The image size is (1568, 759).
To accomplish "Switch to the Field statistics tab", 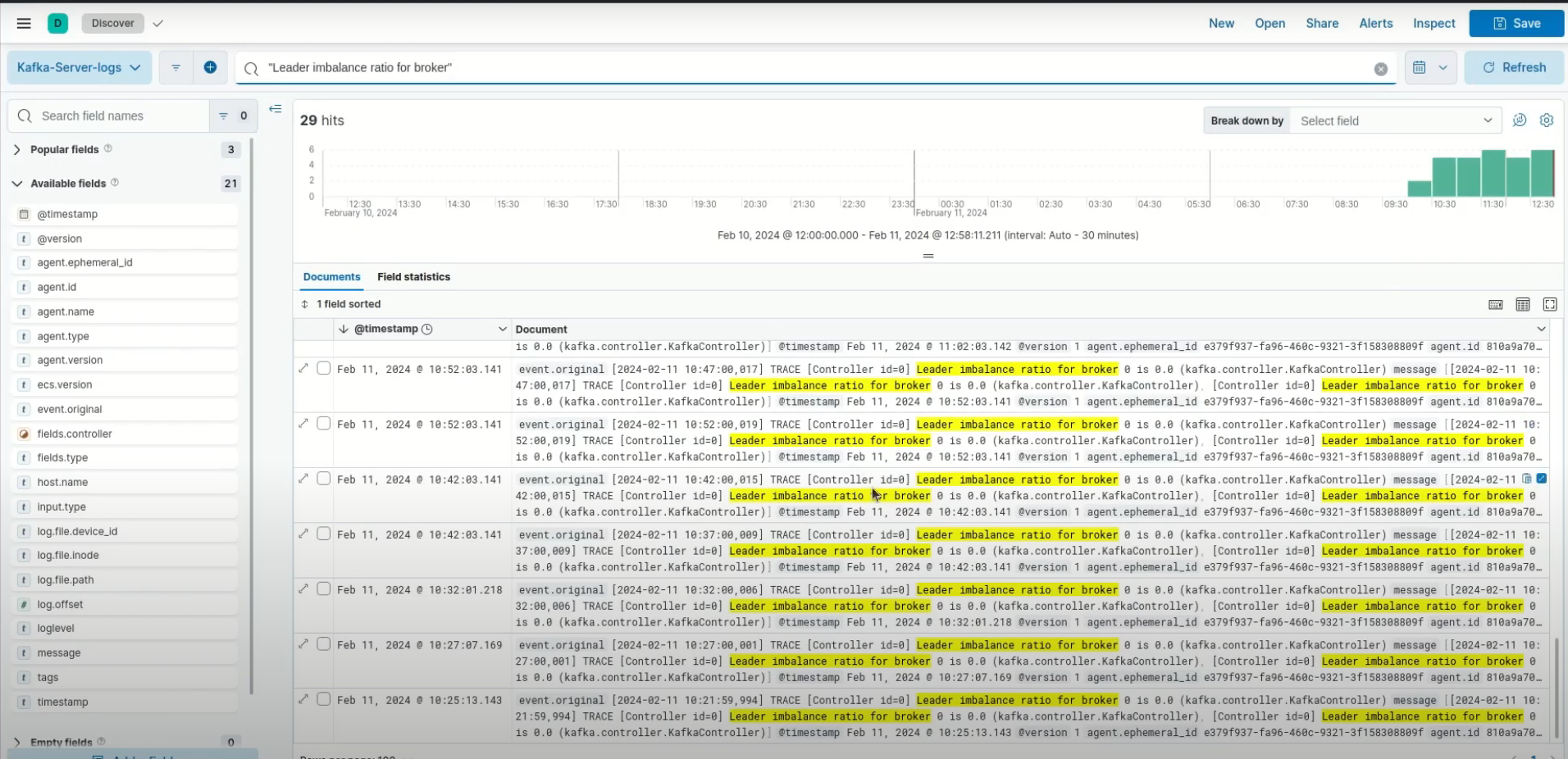I will click(x=413, y=277).
